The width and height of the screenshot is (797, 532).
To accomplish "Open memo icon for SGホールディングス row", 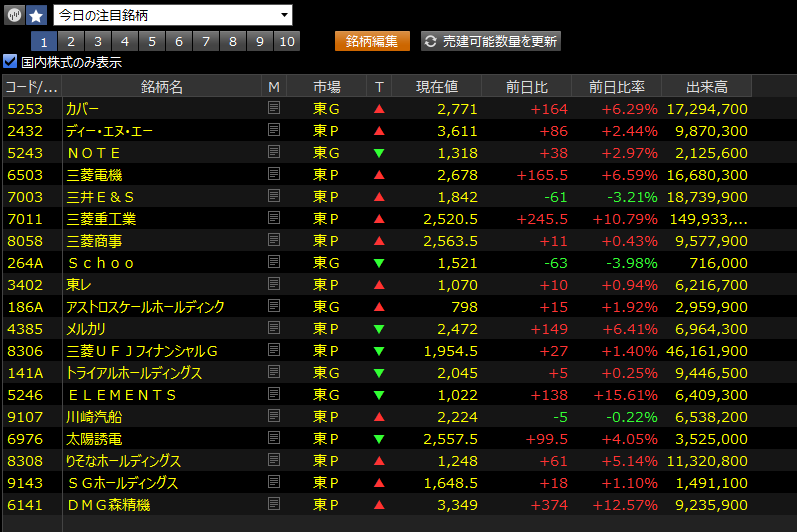I will tap(273, 482).
